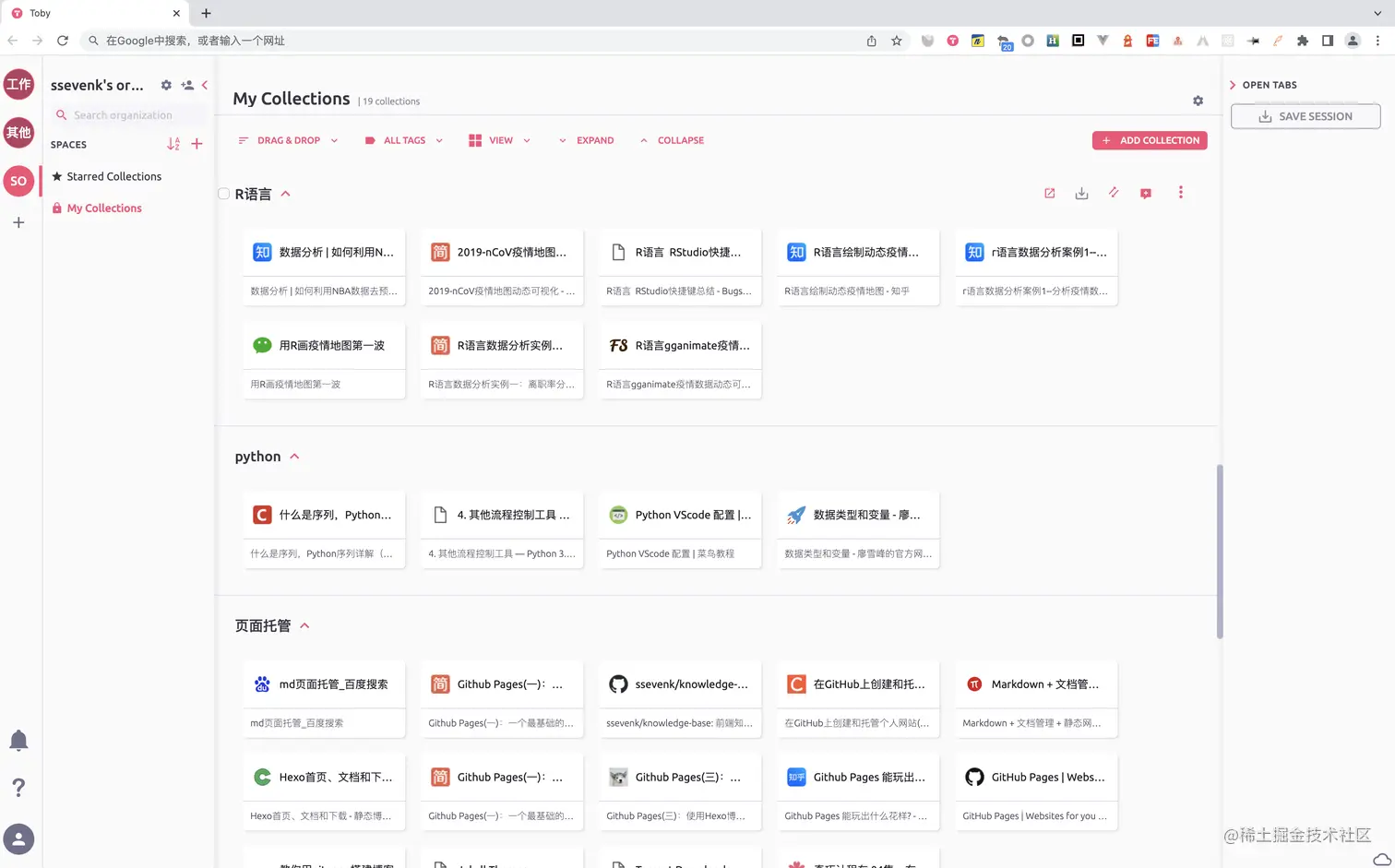Viewport: 1395px width, 868px height.
Task: Open the GitHub Pages | Webs... card
Action: coord(1036,792)
